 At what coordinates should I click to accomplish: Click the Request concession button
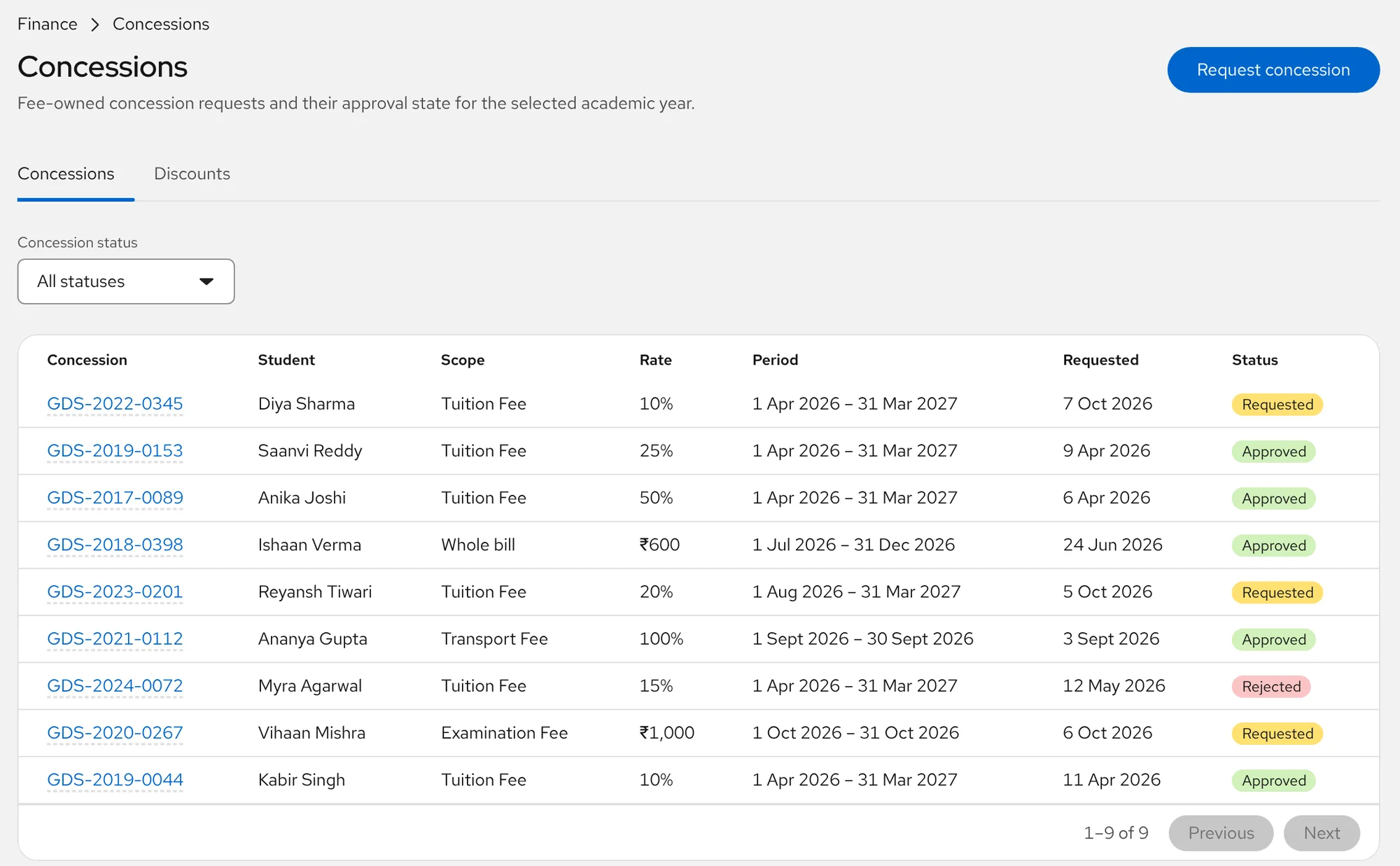[1273, 70]
